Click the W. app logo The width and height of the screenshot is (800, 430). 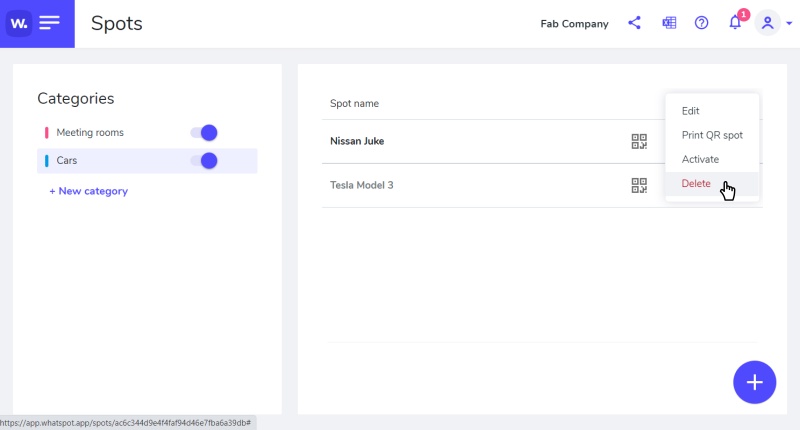(19, 23)
